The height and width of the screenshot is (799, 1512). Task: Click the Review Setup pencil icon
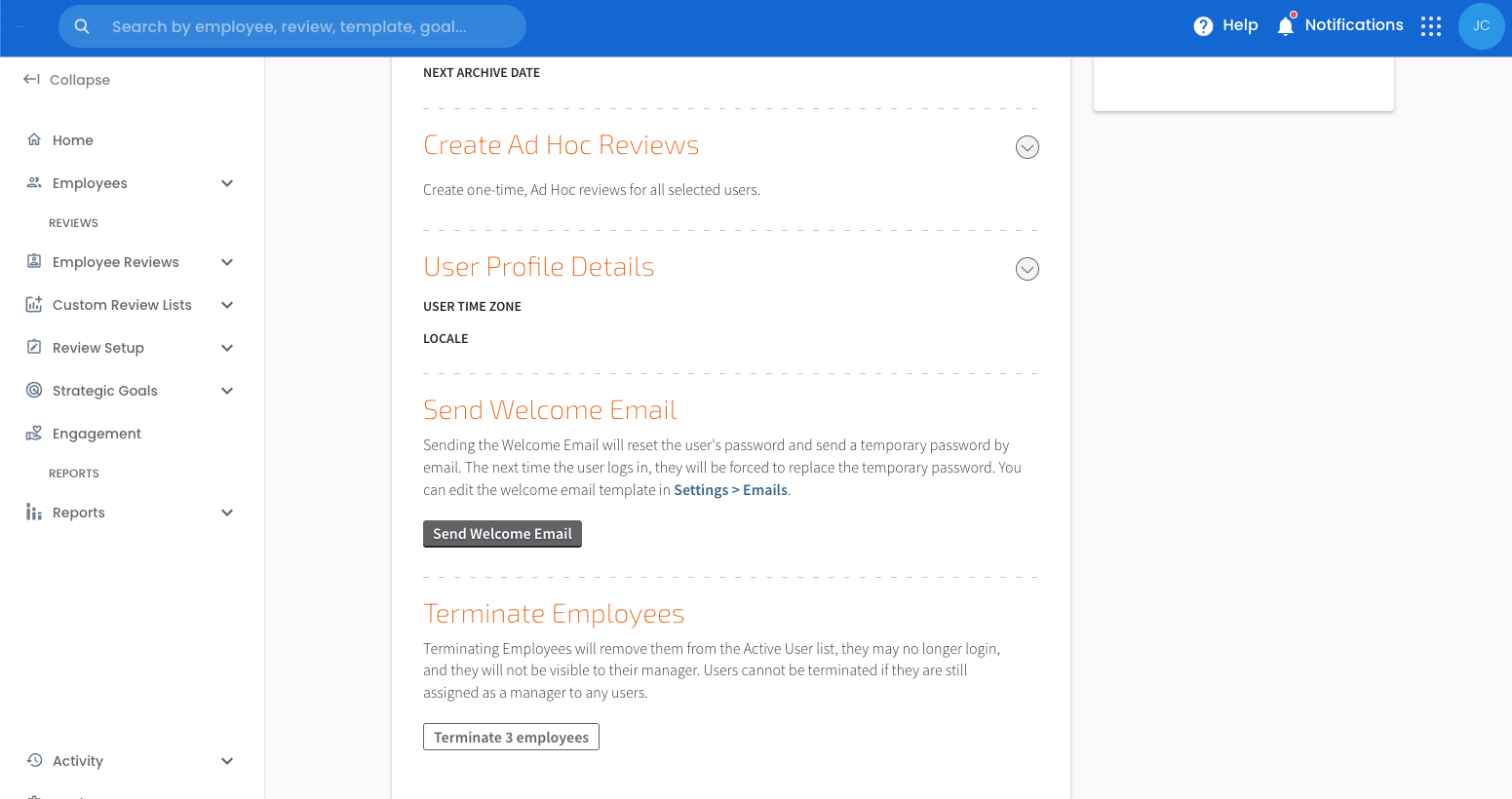click(34, 347)
